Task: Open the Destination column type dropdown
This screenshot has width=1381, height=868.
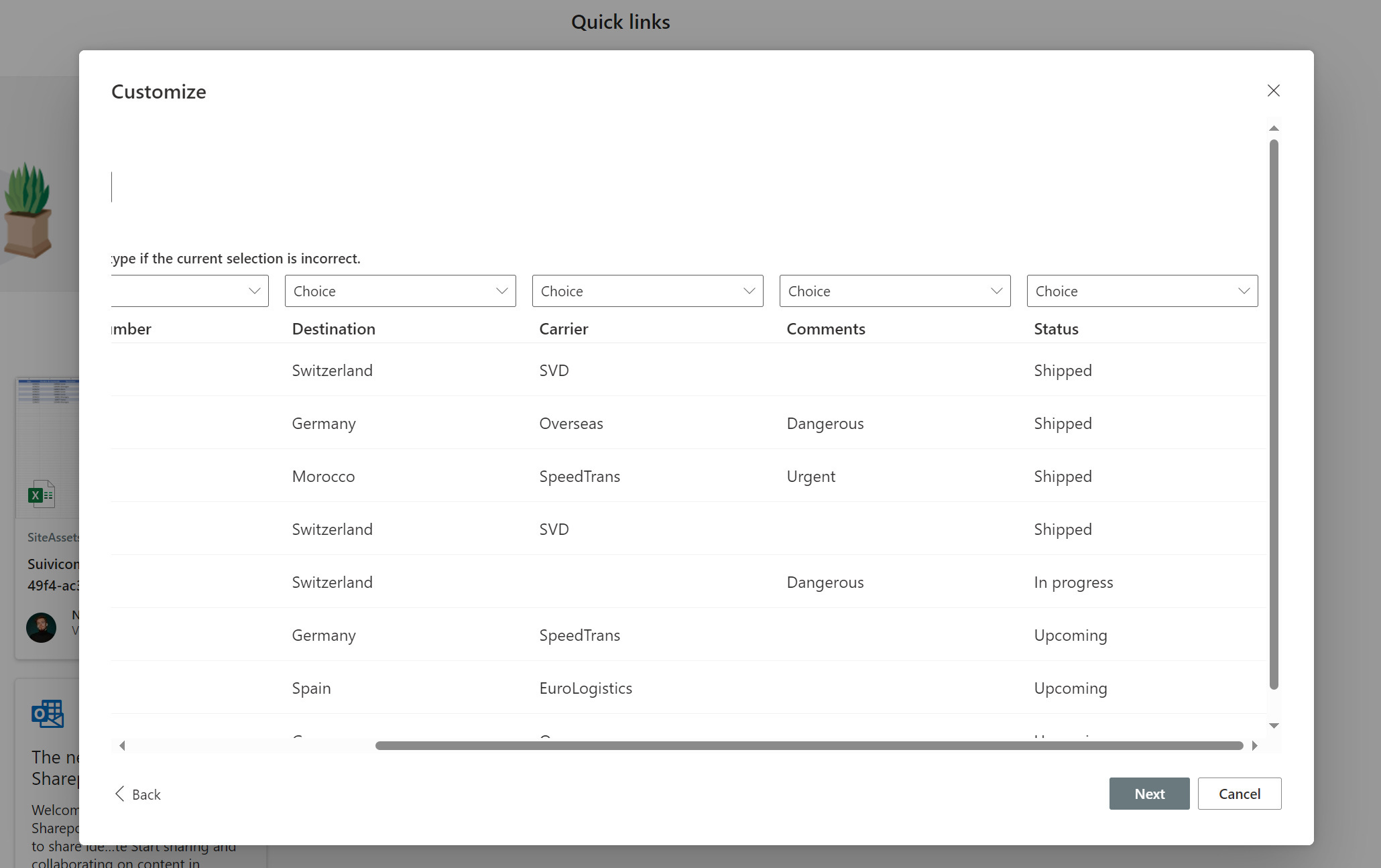Action: tap(400, 291)
